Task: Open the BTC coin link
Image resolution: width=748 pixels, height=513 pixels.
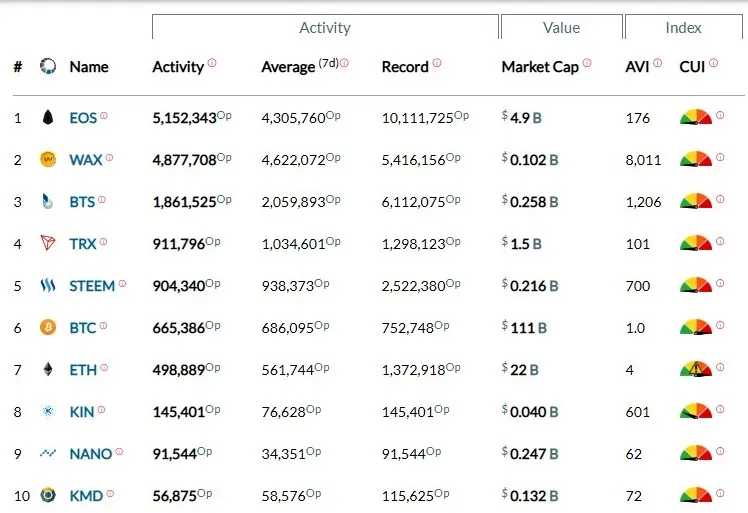Action: 83,328
